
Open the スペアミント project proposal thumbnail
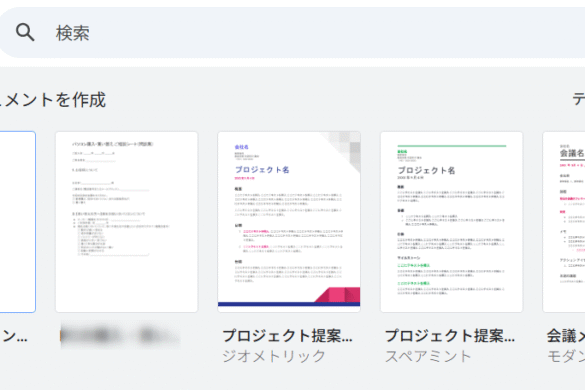tap(451, 222)
